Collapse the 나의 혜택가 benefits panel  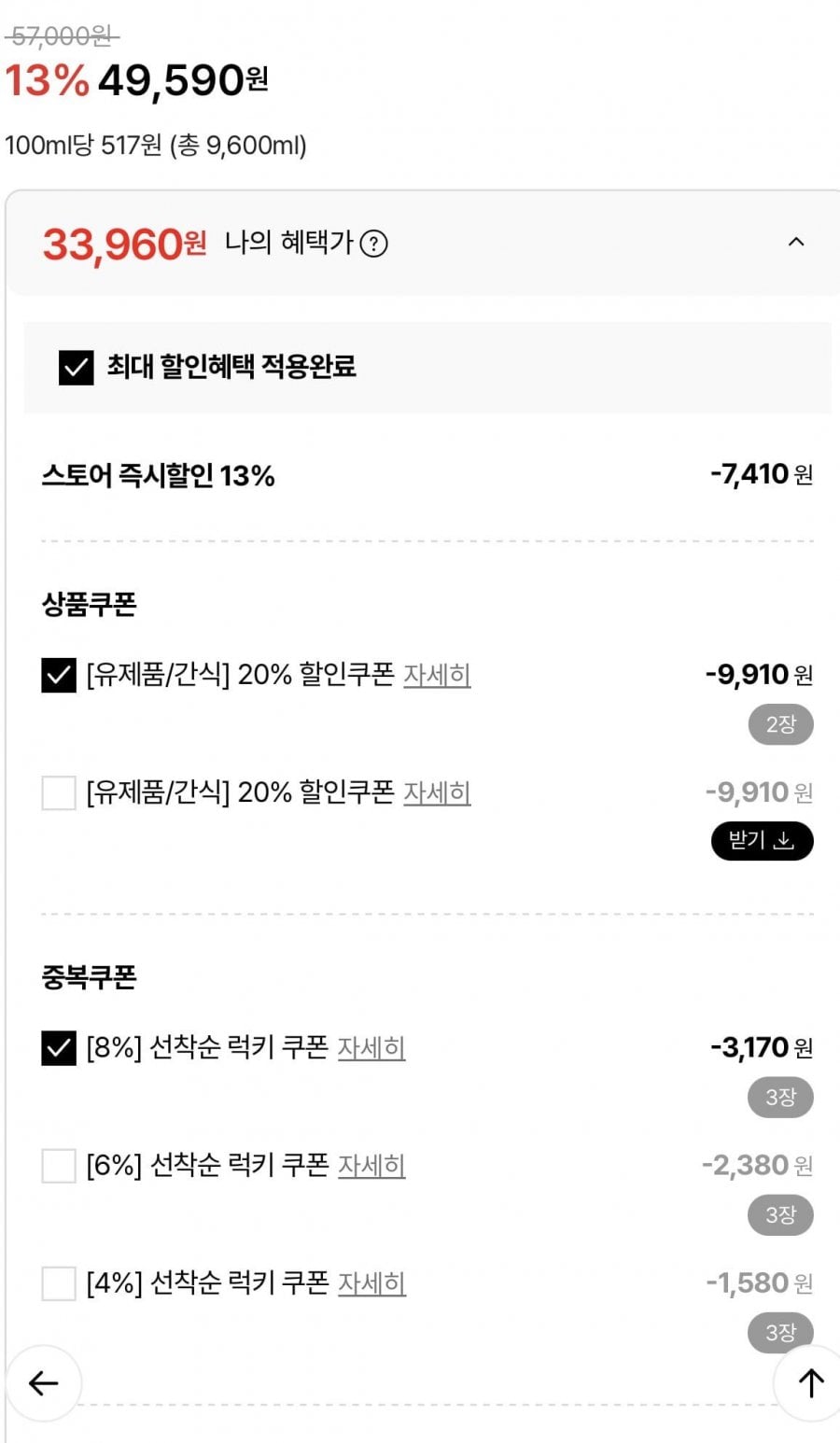[796, 243]
